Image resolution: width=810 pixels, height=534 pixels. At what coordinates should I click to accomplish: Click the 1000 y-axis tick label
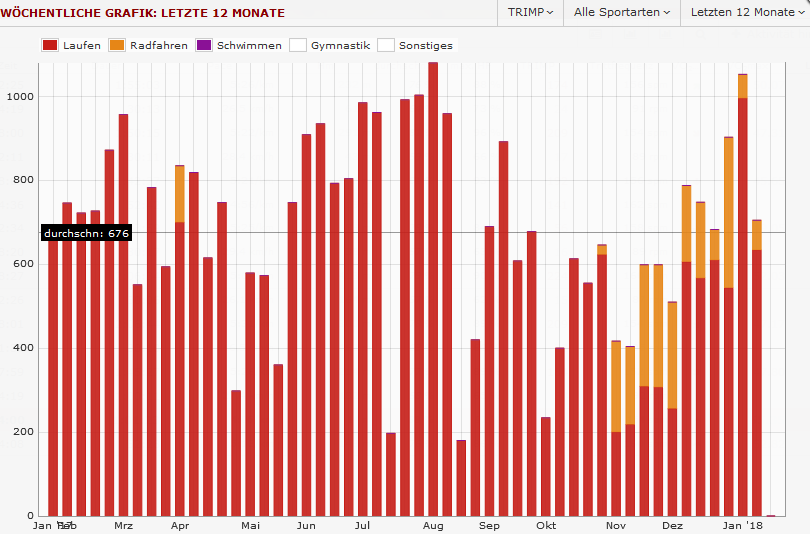[x=18, y=96]
